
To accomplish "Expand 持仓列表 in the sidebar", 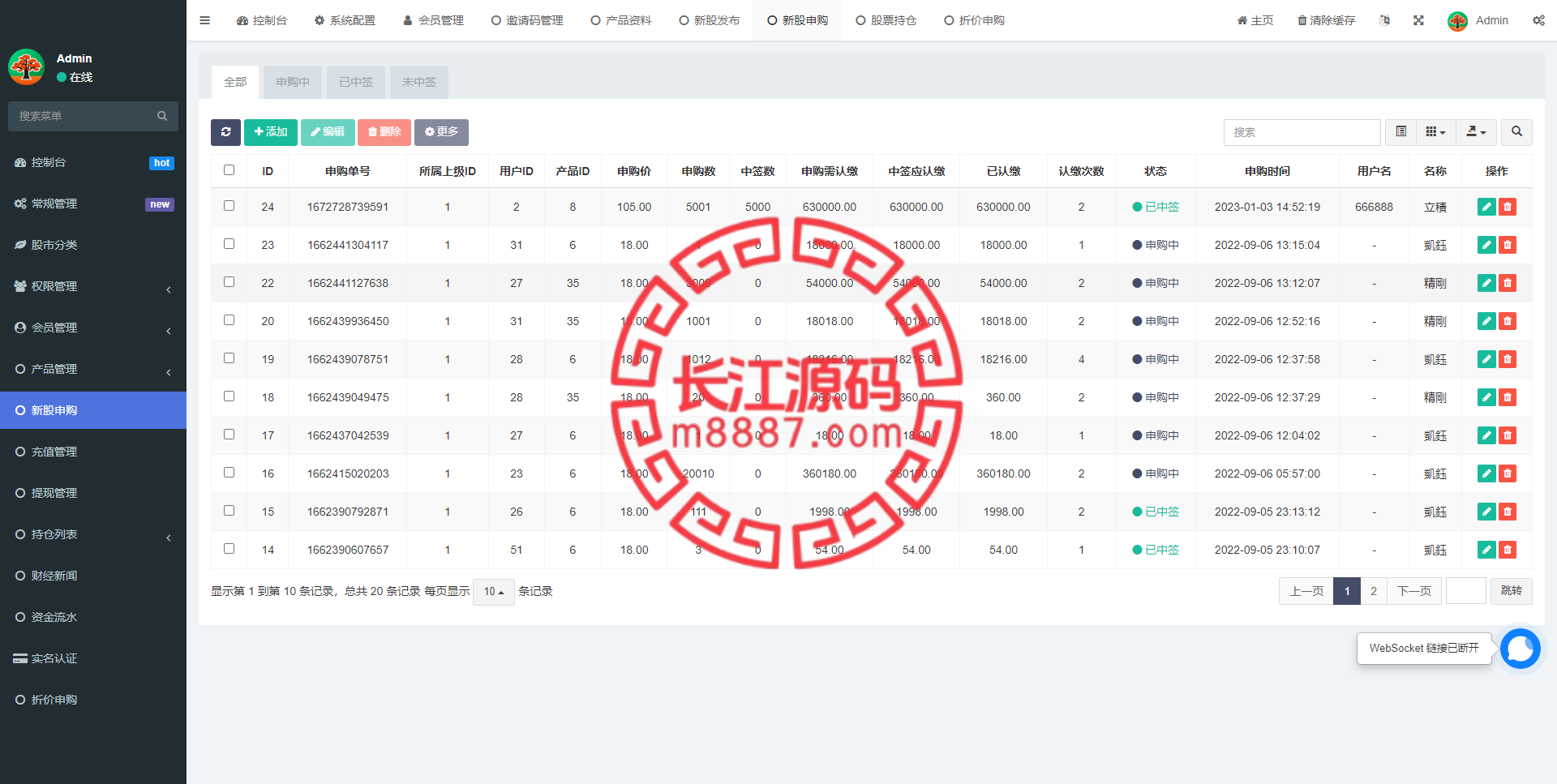I will (x=93, y=534).
